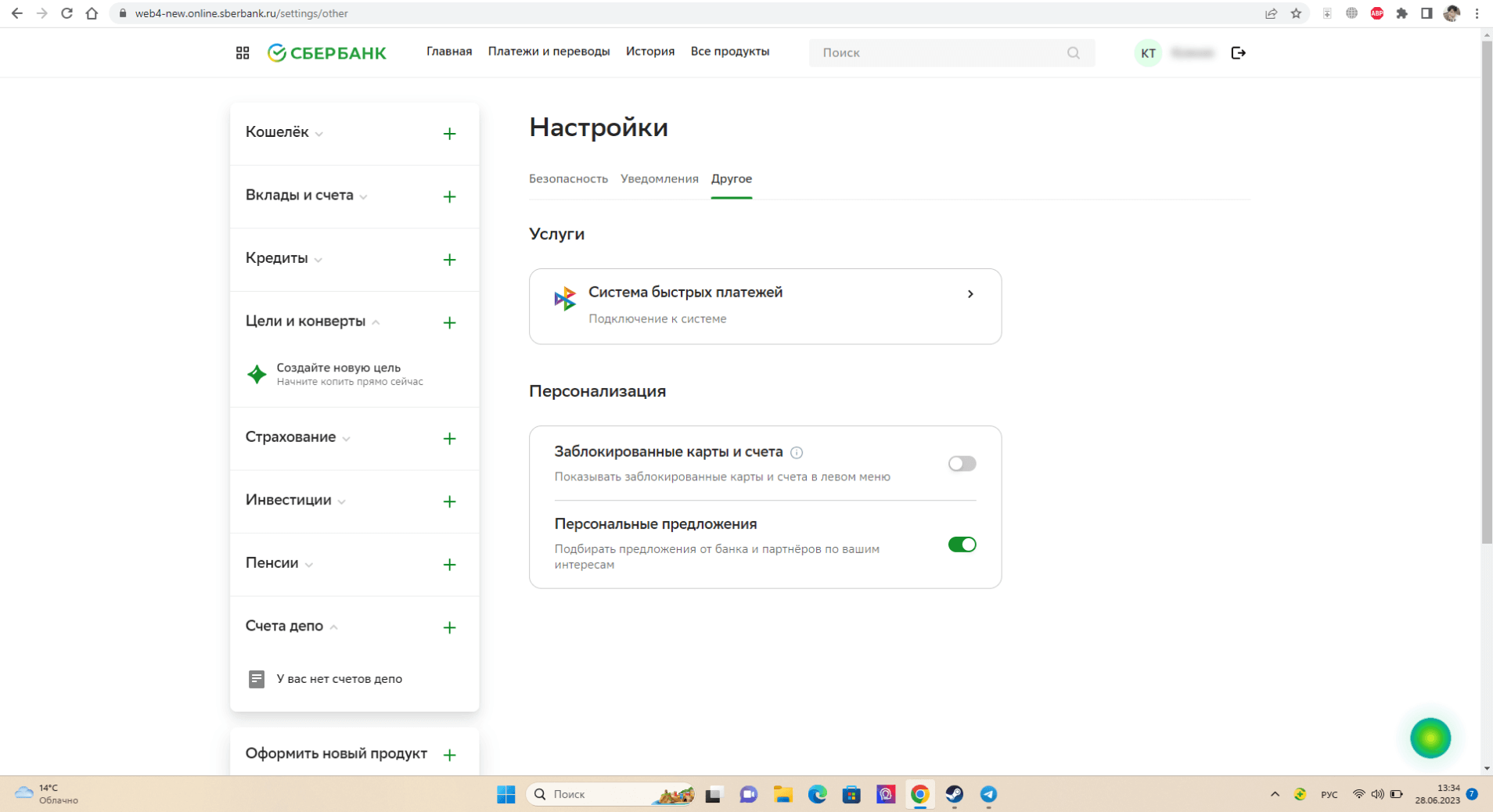Click the plus icon next to Инвестиции
1493x812 pixels.
pyautogui.click(x=449, y=501)
